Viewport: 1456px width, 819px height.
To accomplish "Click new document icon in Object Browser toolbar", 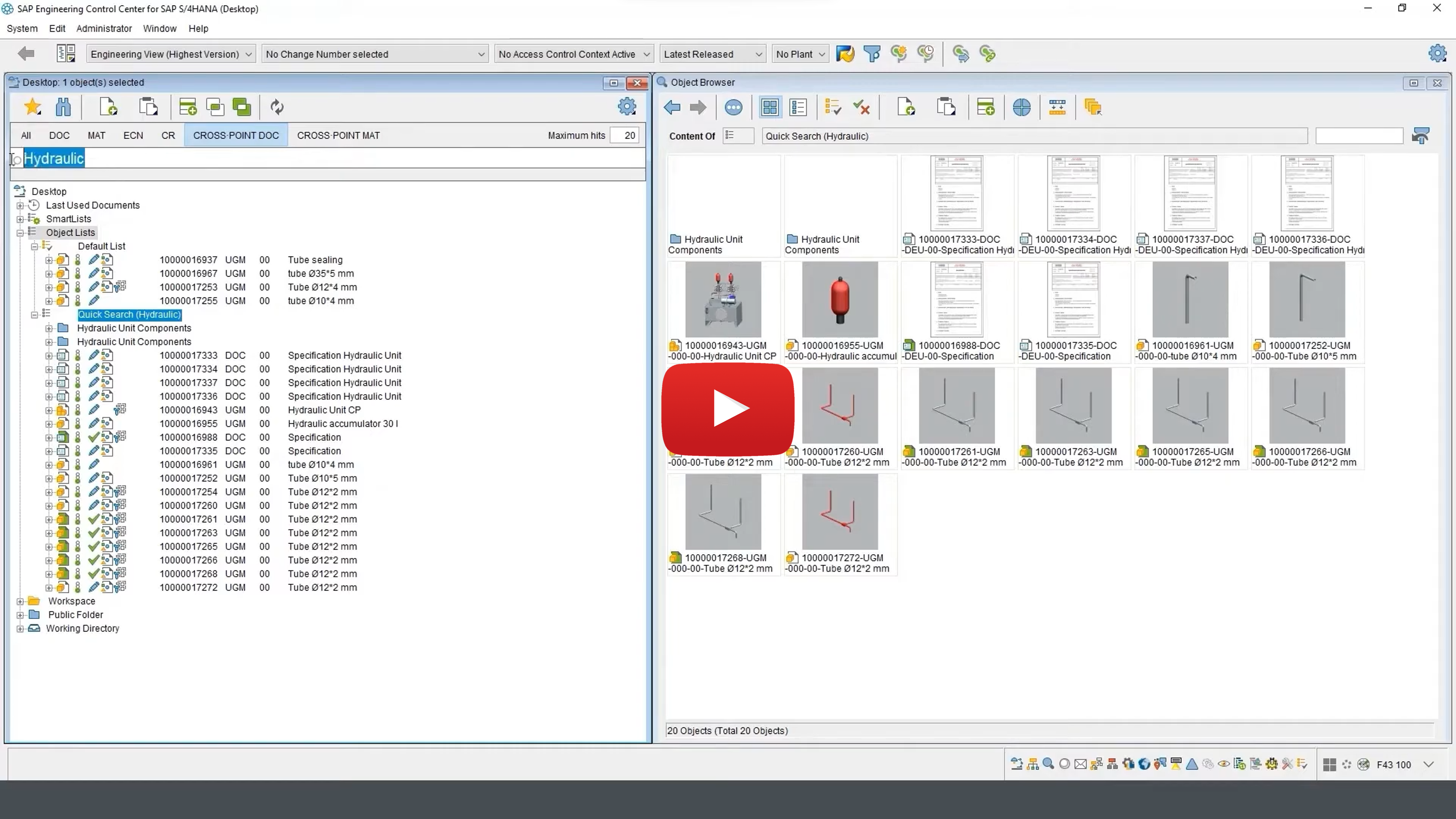I will click(906, 108).
